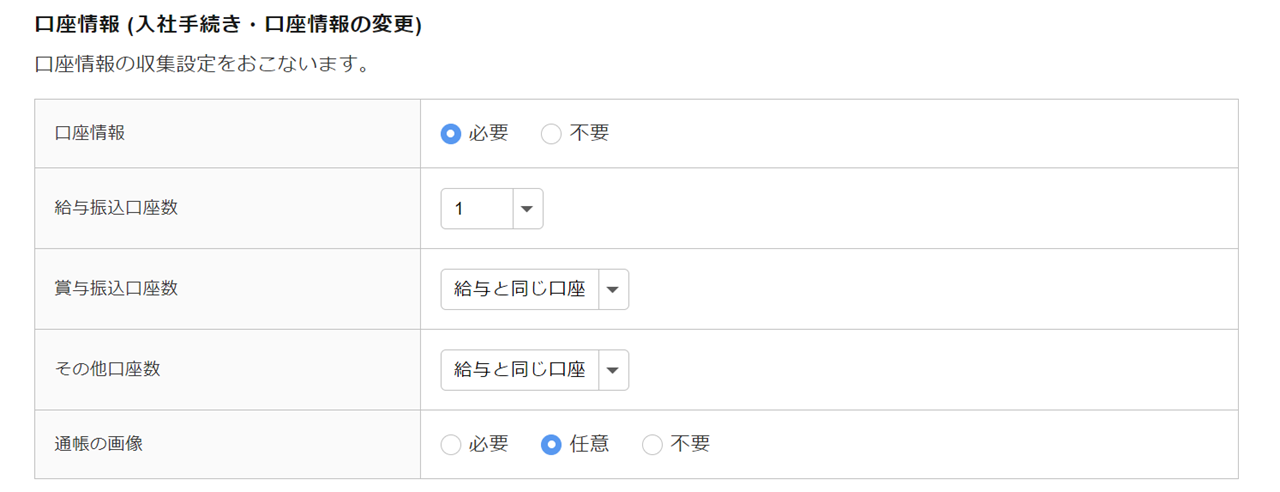The image size is (1280, 492).
Task: Click the 口座情報 row label
Action: click(x=90, y=133)
